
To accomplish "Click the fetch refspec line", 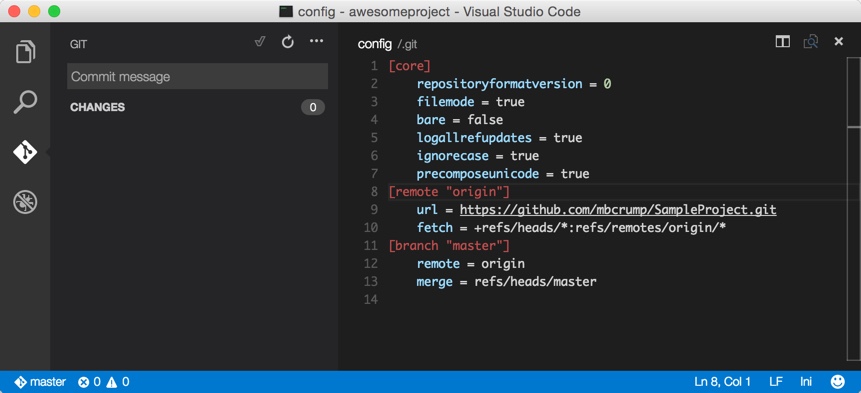I will [572, 228].
